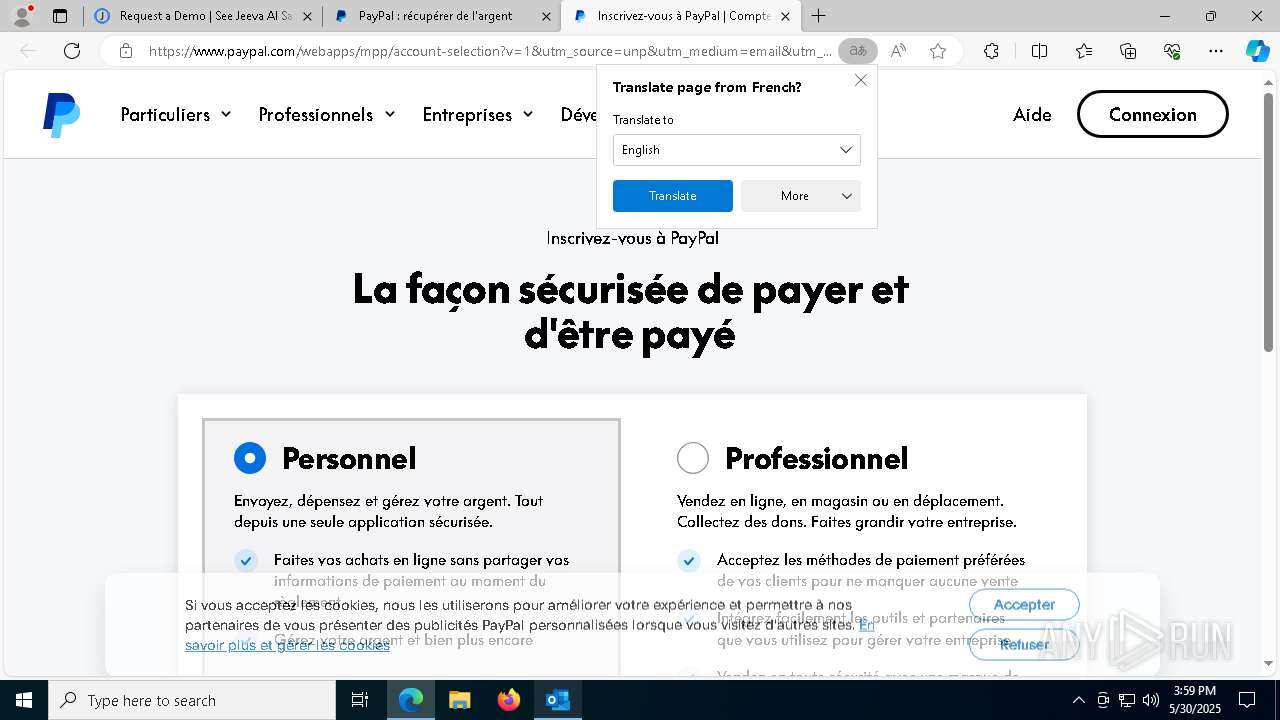1280x720 pixels.
Task: Open Microsoft Edge taskbar icon
Action: (411, 700)
